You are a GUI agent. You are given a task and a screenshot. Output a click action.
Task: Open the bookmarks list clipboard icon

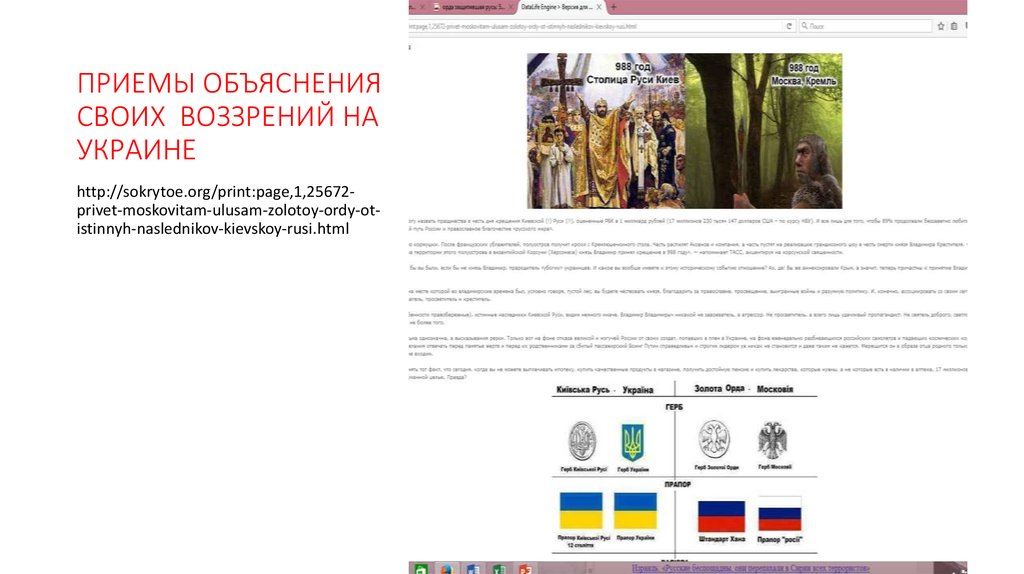(954, 26)
